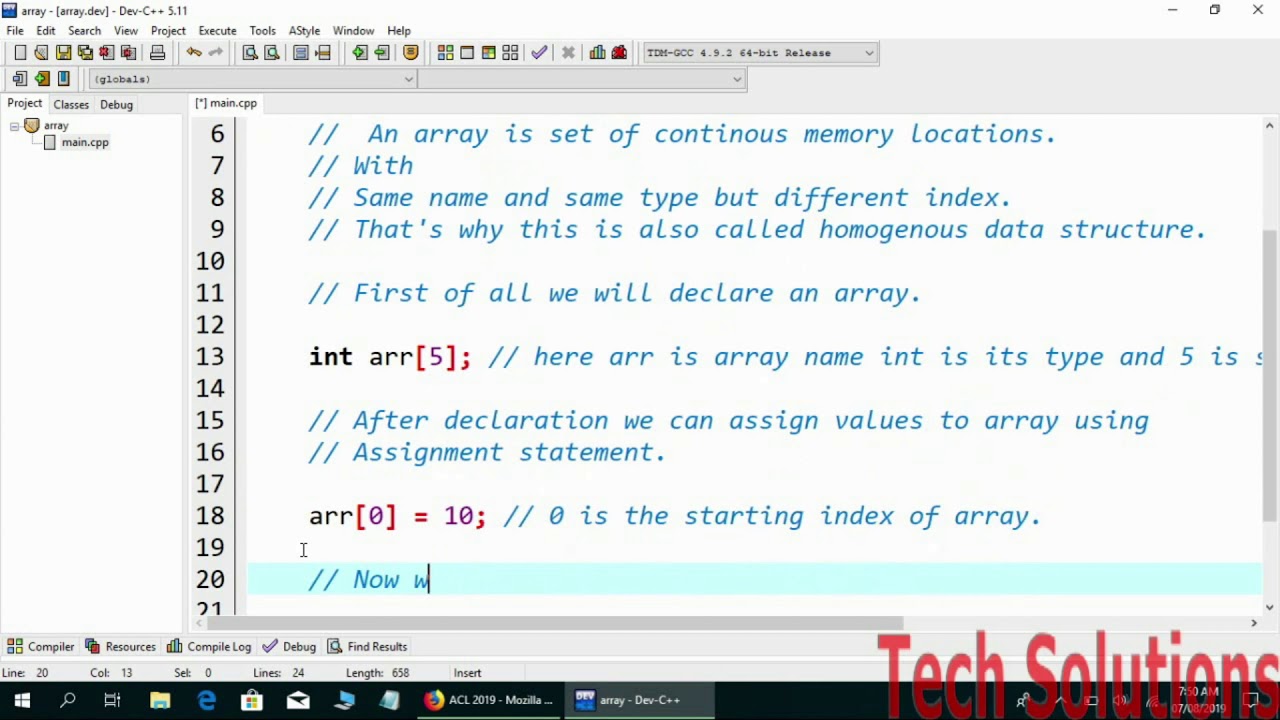Open the Resources bottom panel tab
Image resolution: width=1280 pixels, height=720 pixels.
(120, 647)
